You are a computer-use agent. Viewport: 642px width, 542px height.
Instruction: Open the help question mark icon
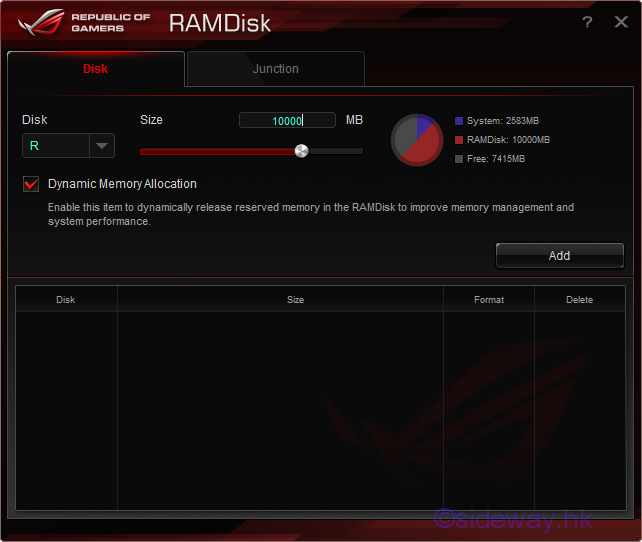click(x=587, y=22)
